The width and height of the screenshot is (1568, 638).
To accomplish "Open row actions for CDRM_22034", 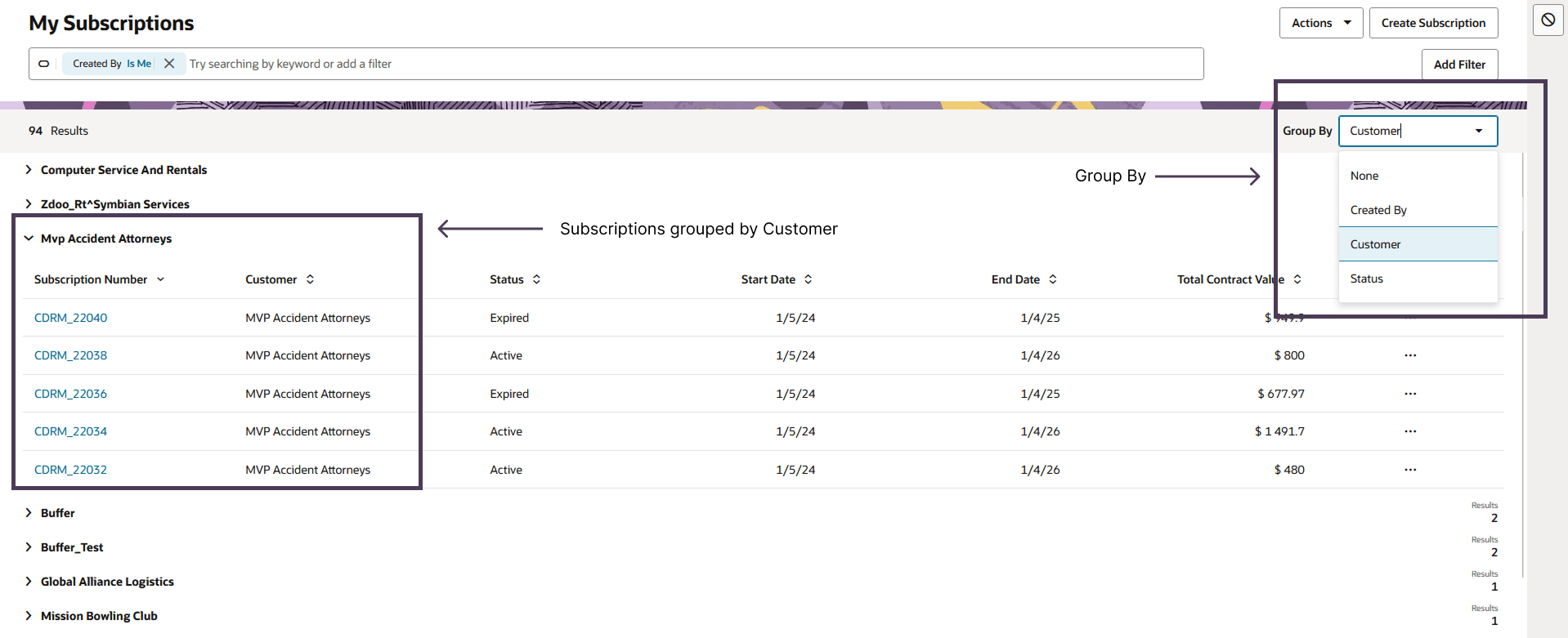I will pos(1410,431).
